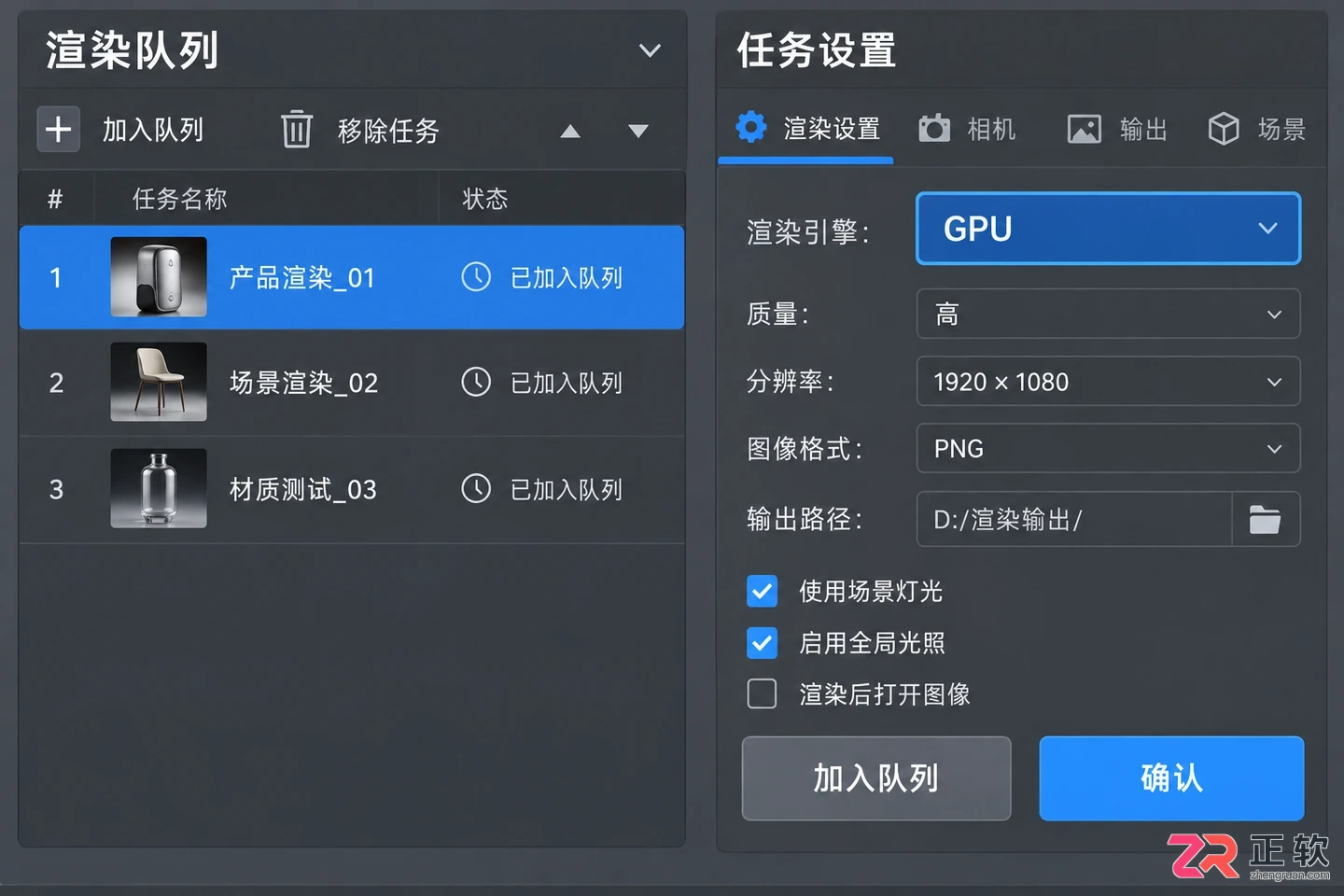Click row number 2 in queue

[56, 383]
